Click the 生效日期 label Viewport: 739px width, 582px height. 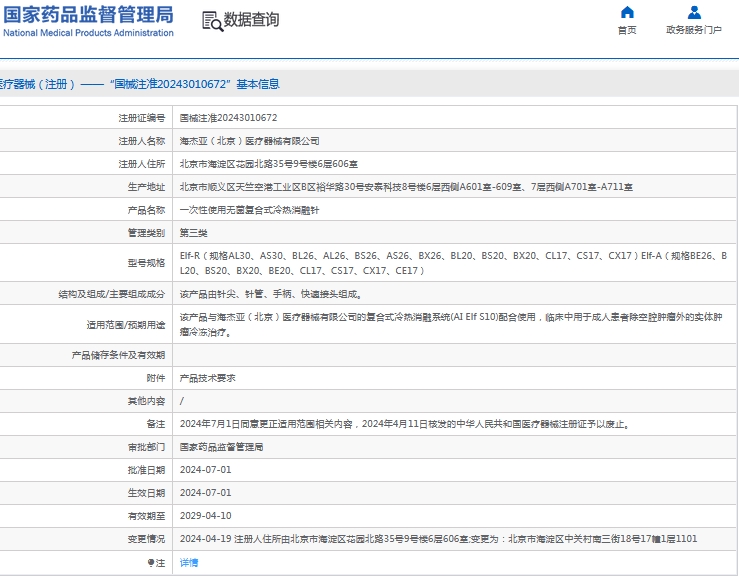(x=146, y=493)
